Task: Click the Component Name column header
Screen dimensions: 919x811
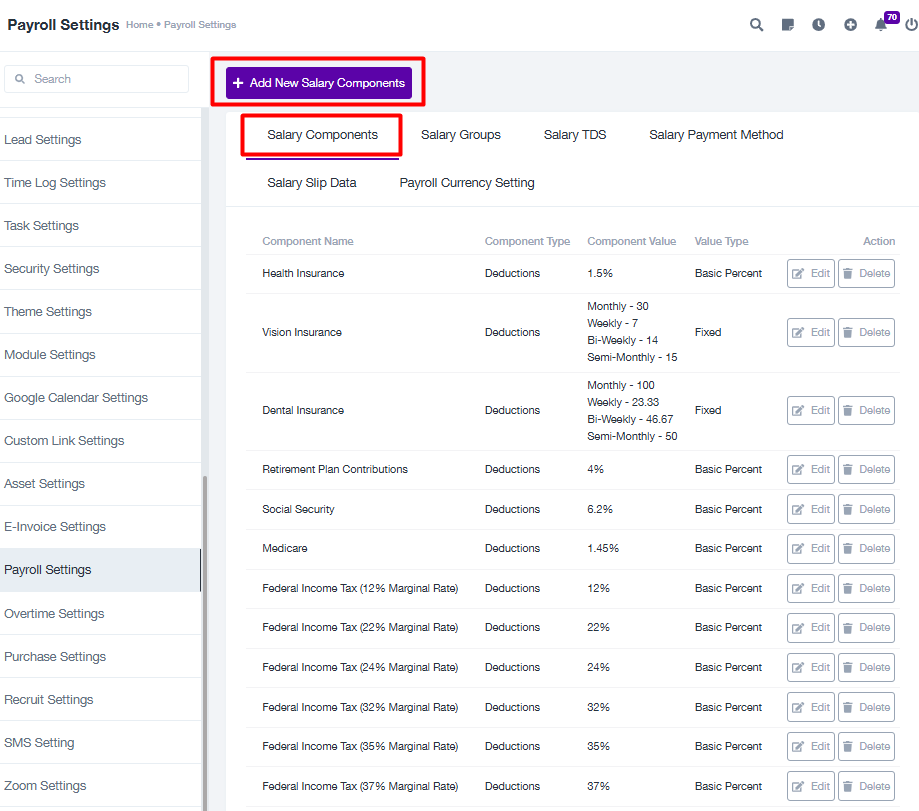Action: (x=308, y=241)
